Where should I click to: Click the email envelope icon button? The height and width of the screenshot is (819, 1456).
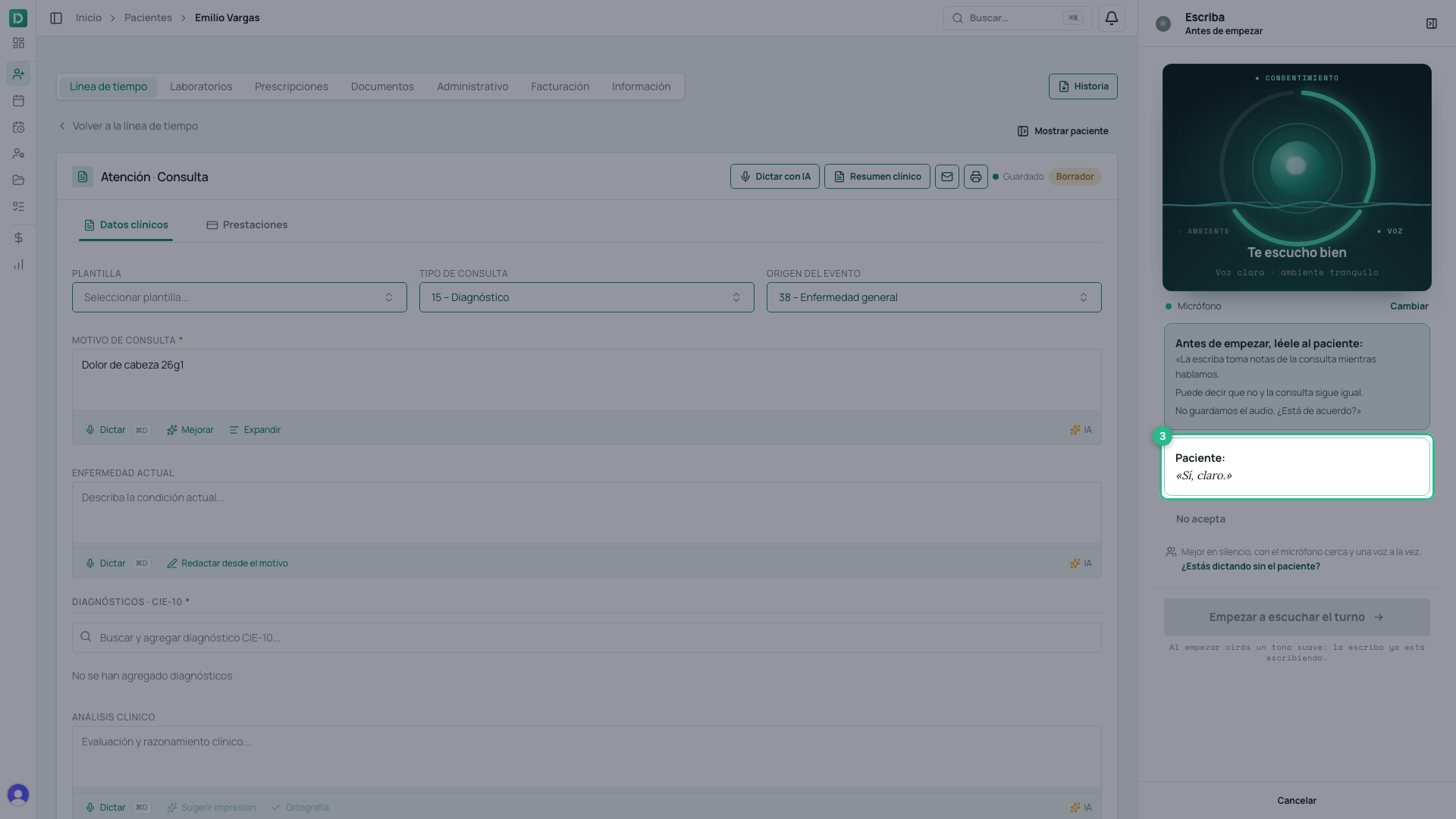(x=947, y=177)
